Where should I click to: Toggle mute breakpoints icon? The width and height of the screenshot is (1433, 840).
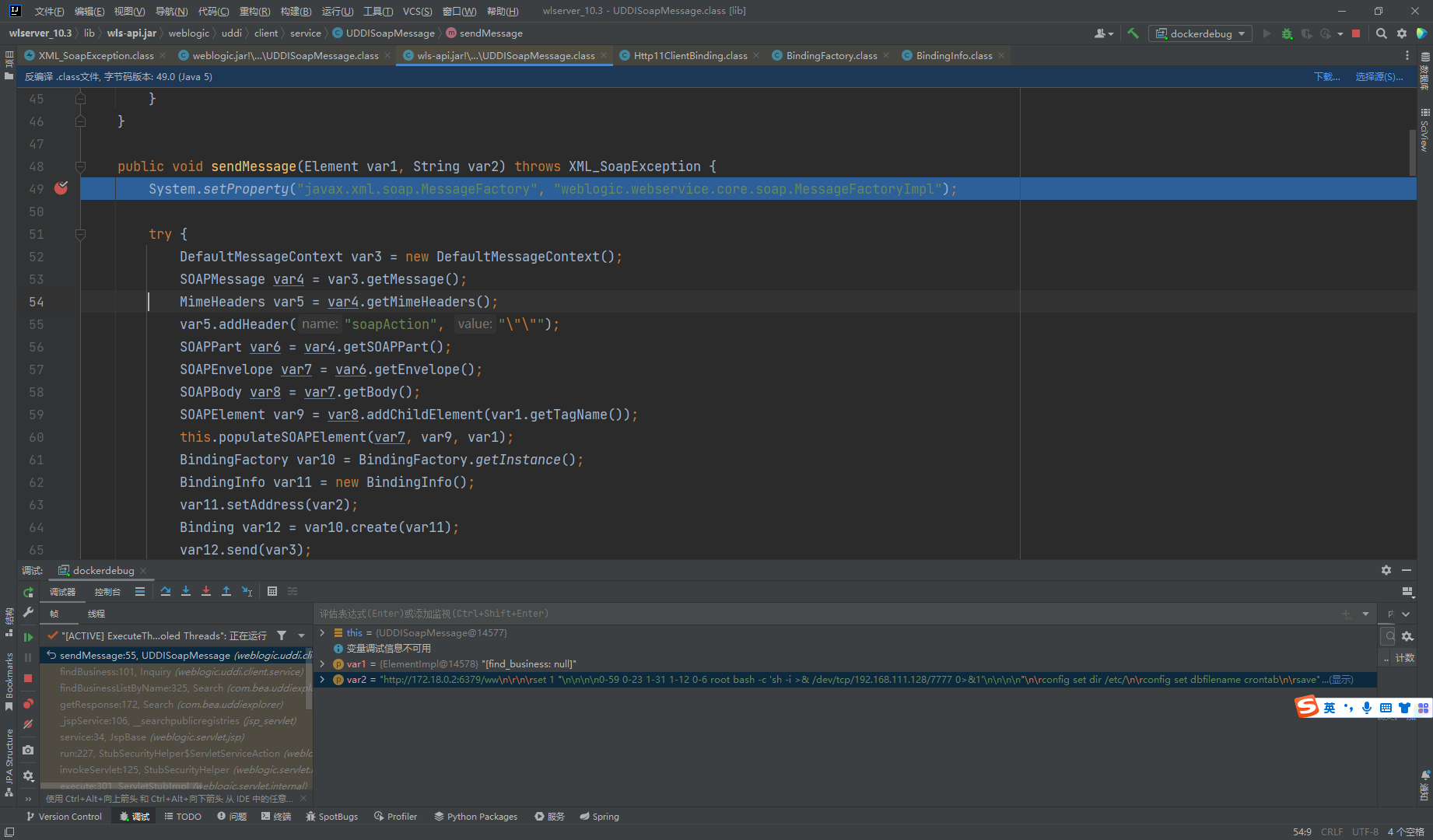pyautogui.click(x=28, y=724)
